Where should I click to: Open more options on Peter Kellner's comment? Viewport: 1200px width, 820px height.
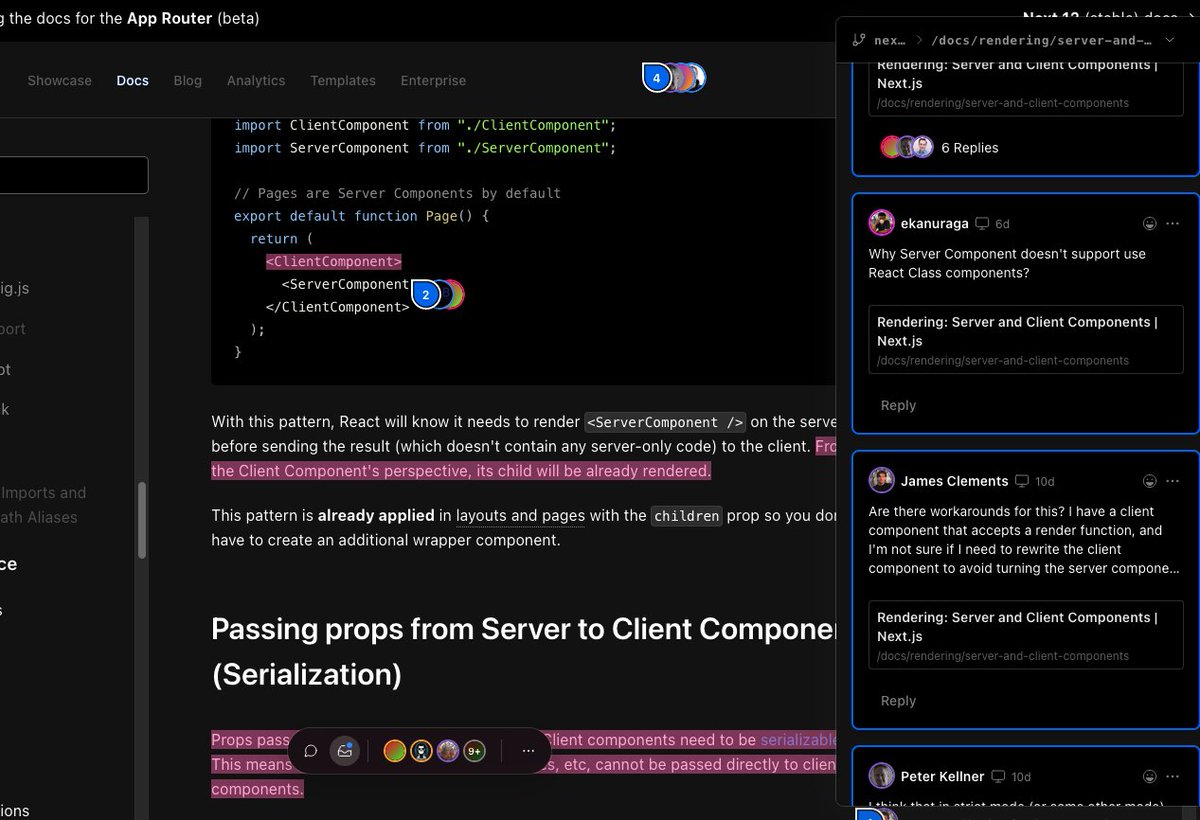tap(1173, 776)
